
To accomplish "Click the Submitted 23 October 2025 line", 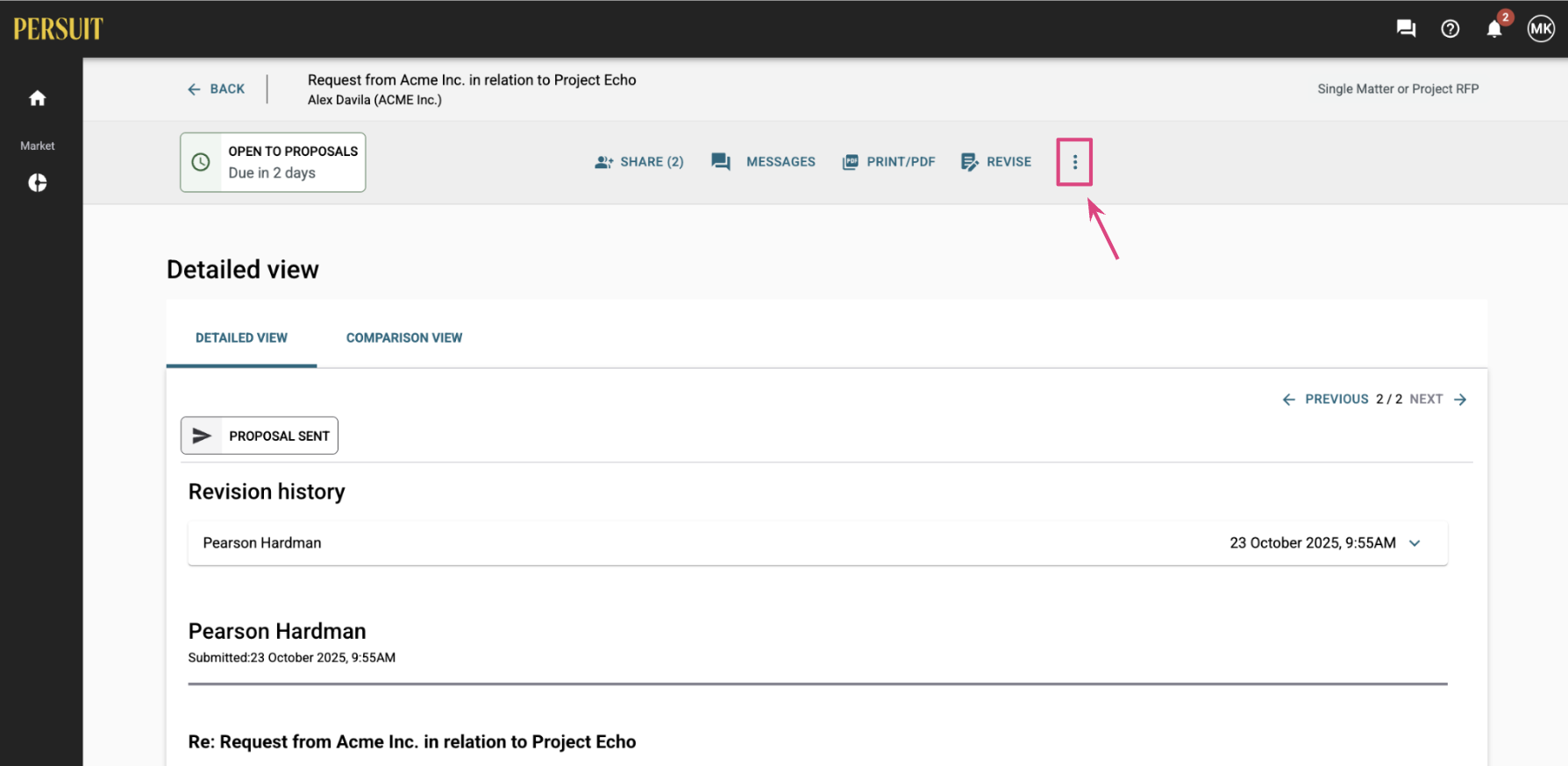I will click(292, 658).
